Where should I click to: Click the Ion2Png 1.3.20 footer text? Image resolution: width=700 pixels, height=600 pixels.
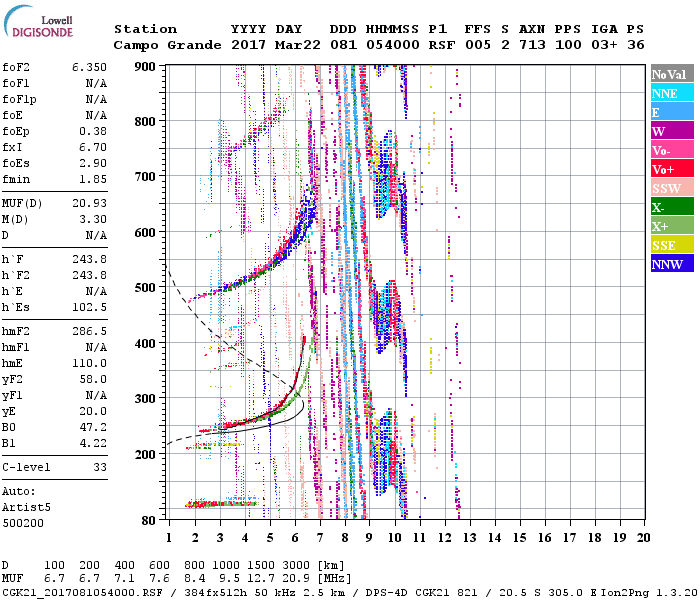[649, 593]
